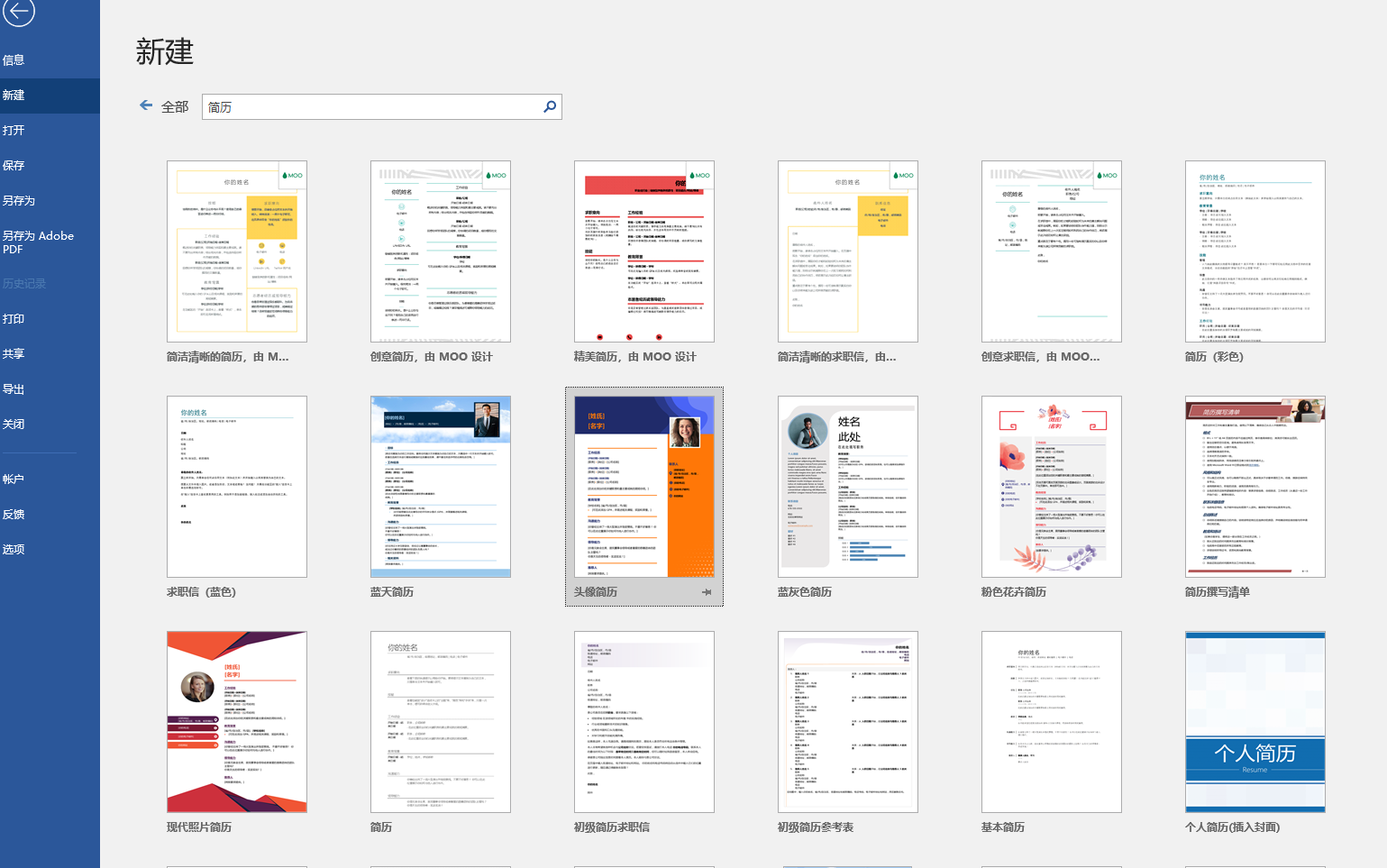Screen dimensions: 1387x868
Task: Open the 创意求职信 MOO template thumbnail
Action: [x=1052, y=251]
